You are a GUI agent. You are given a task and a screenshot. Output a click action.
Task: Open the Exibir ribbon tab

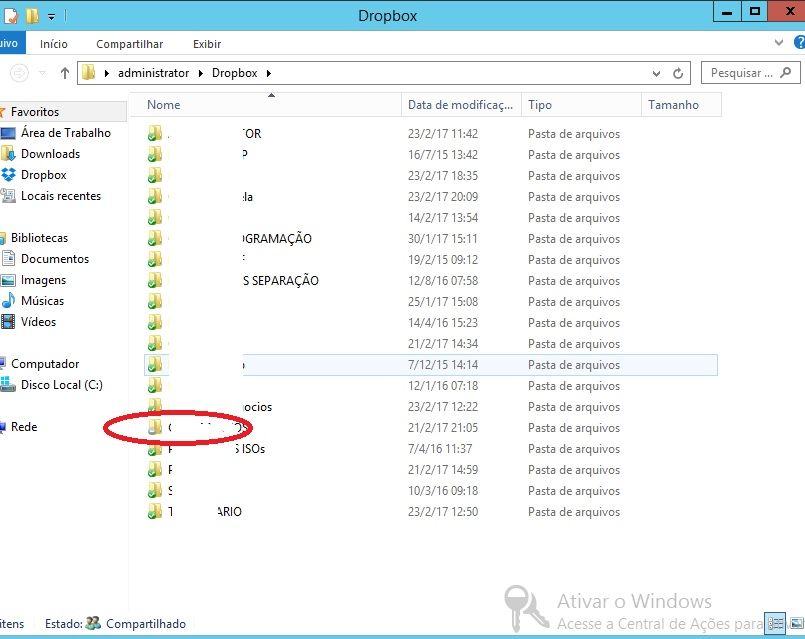[x=207, y=44]
